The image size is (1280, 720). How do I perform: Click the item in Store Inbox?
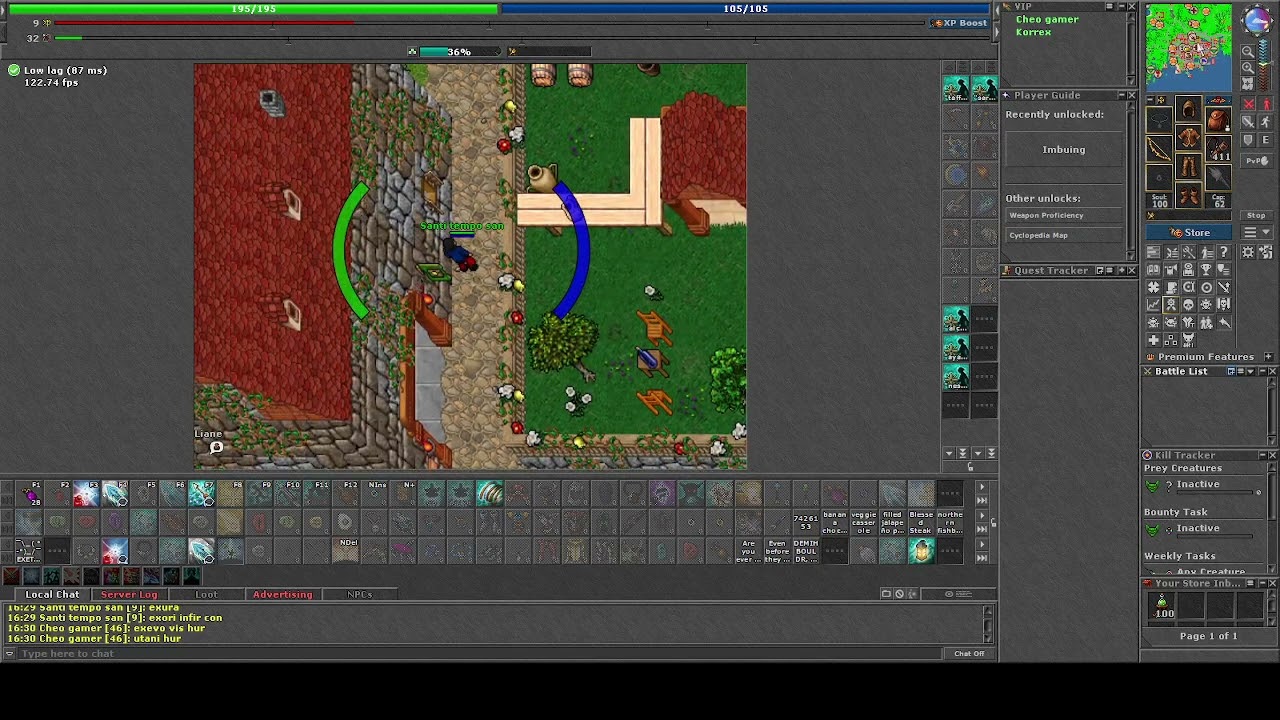click(1162, 605)
